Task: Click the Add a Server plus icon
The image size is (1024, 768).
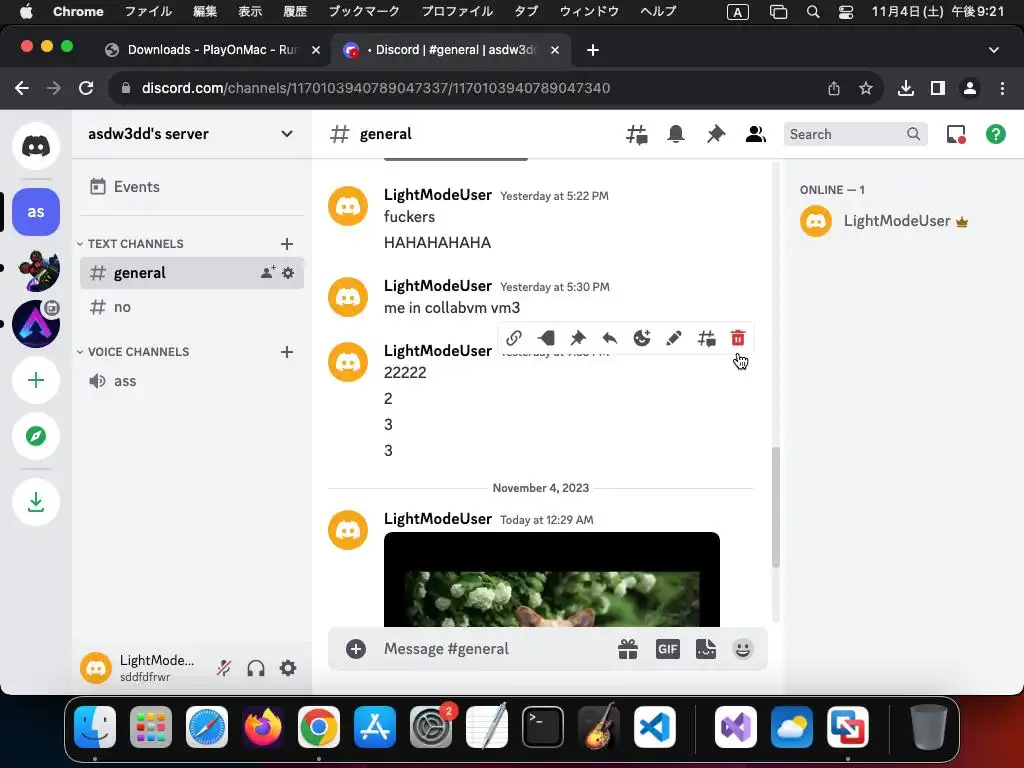Action: (x=36, y=380)
